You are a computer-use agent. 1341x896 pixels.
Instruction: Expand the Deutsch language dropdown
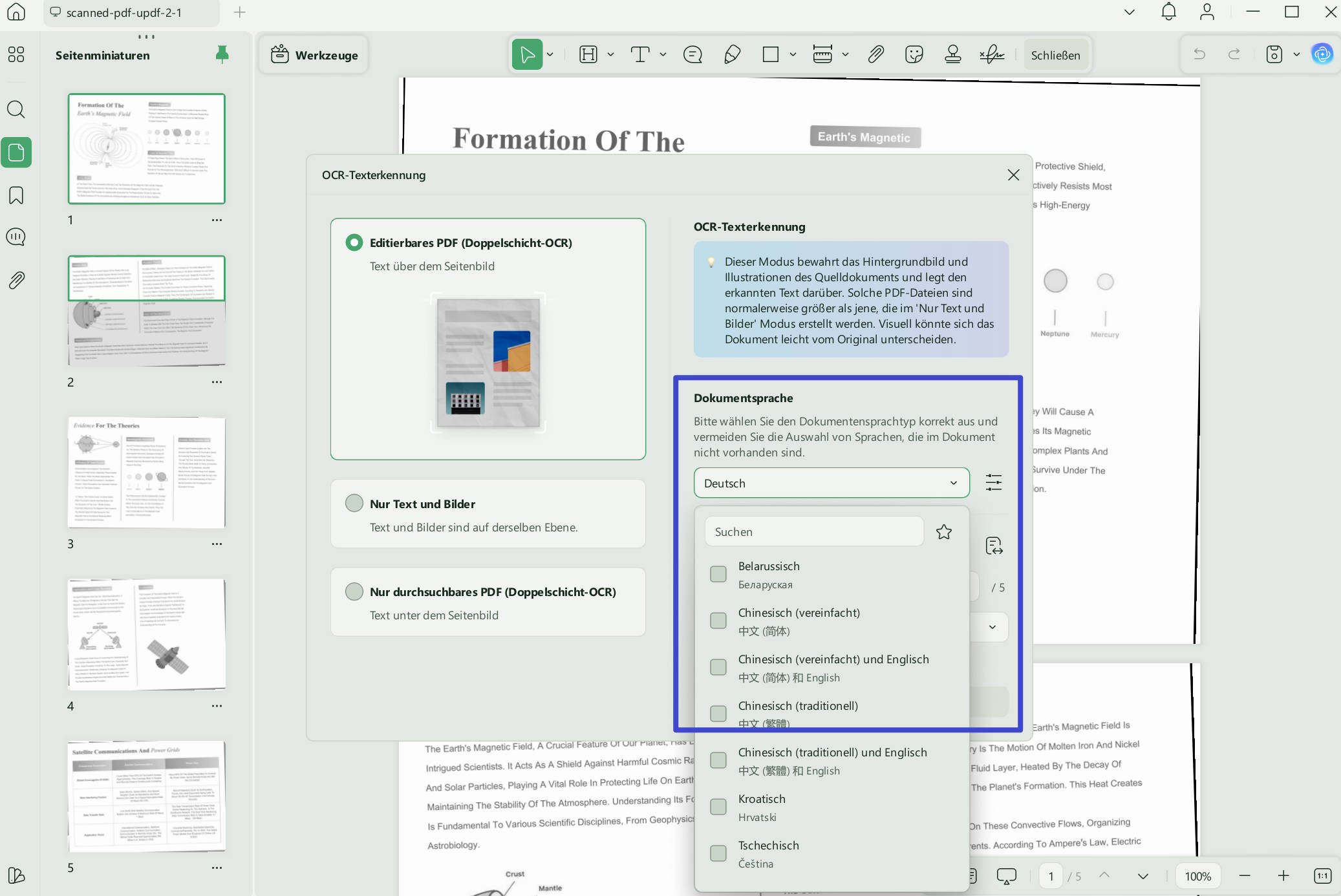[x=831, y=483]
